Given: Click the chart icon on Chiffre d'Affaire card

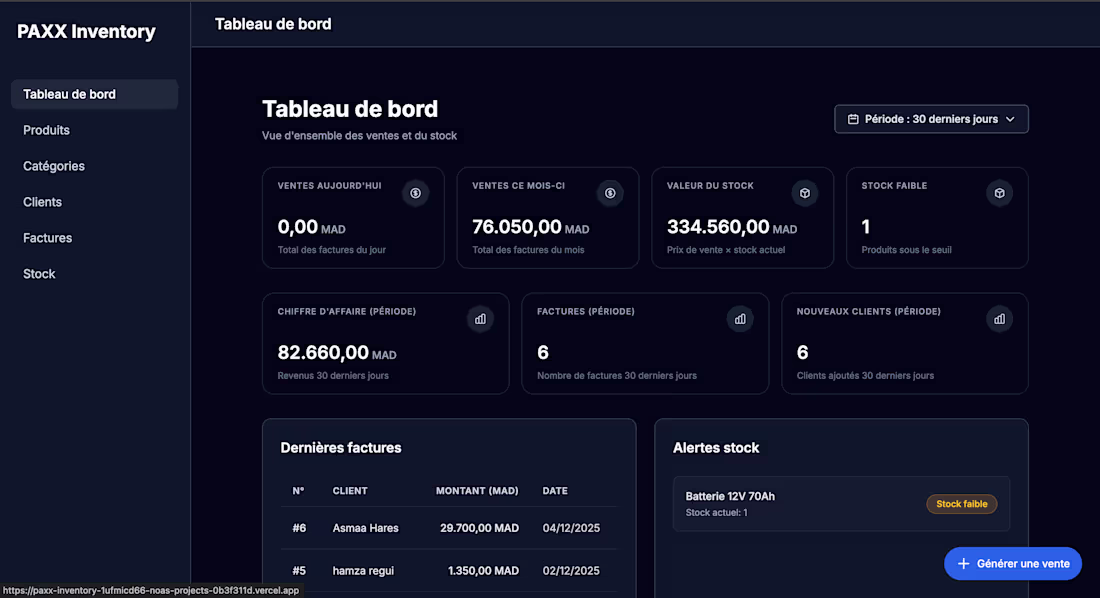Looking at the screenshot, I should pyautogui.click(x=480, y=318).
